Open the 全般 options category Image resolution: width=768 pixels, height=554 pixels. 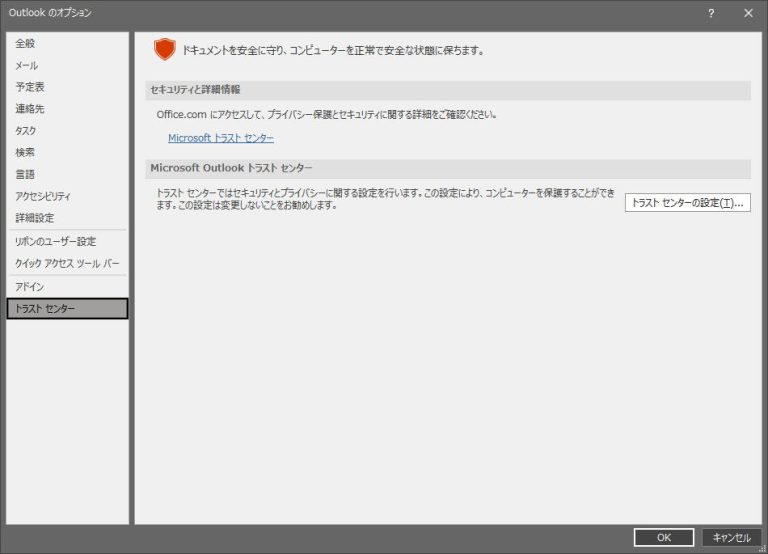pos(68,44)
